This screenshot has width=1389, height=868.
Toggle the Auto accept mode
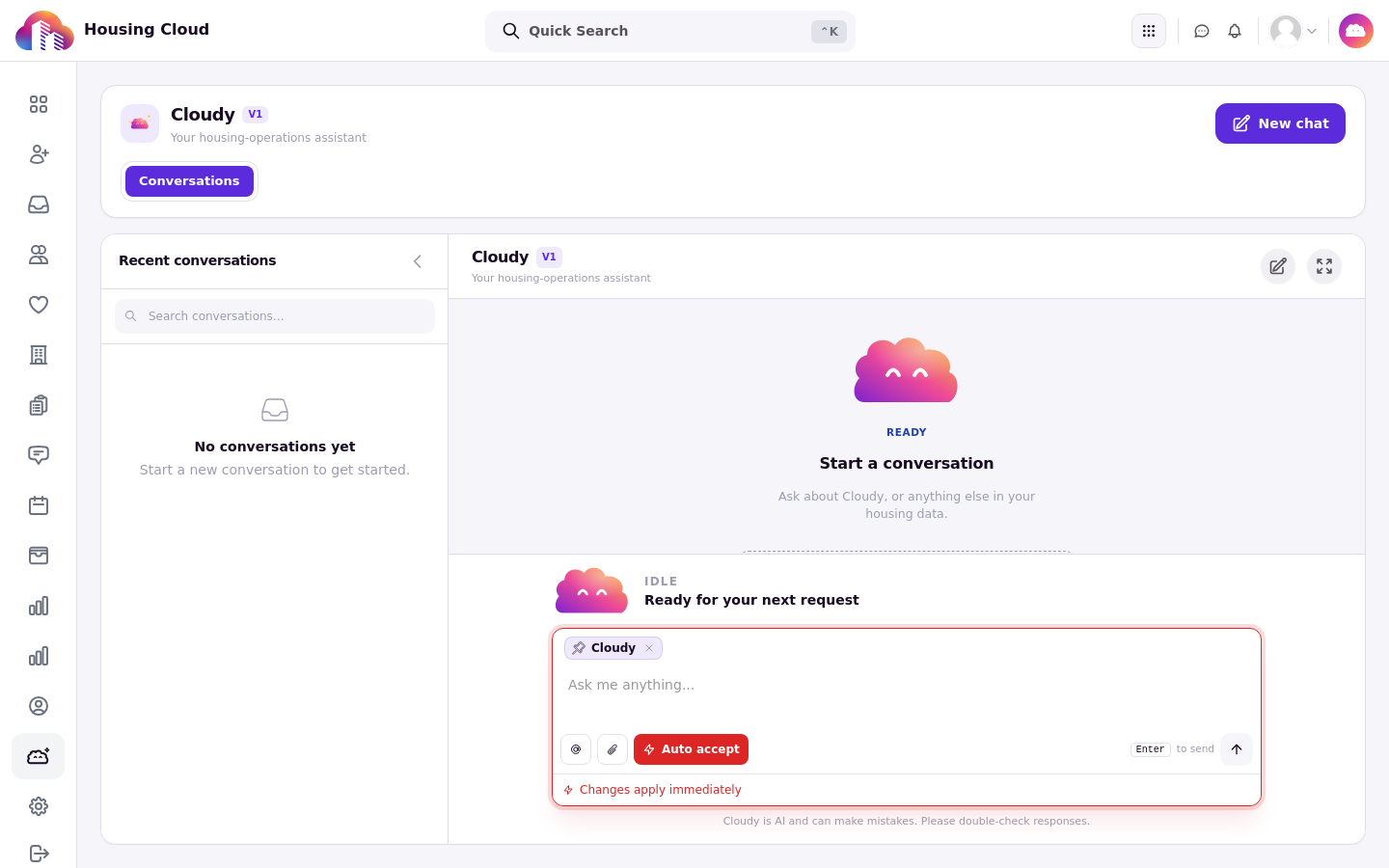[691, 749]
